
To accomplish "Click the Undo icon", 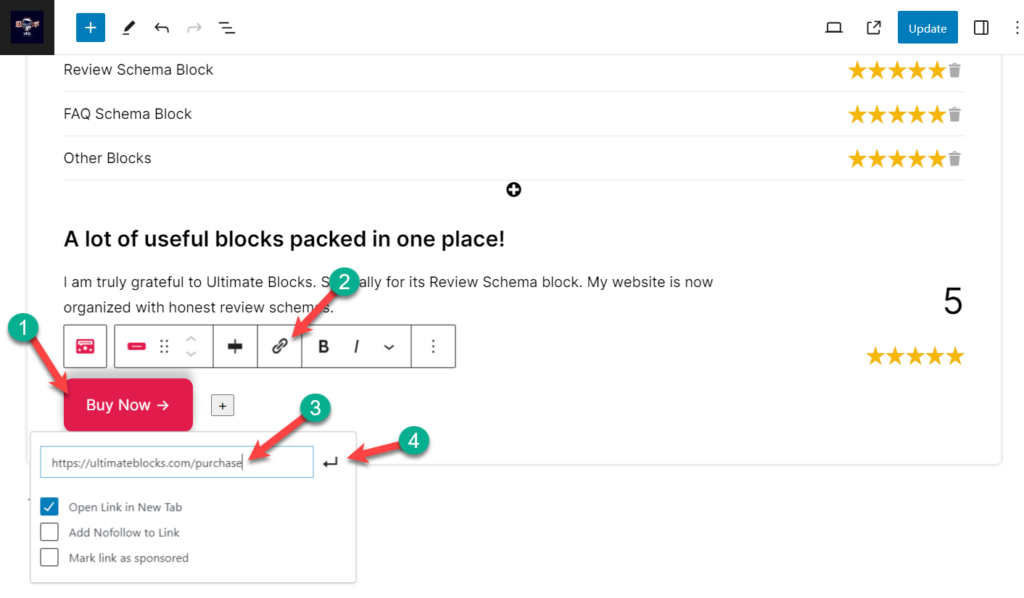I will 162,27.
